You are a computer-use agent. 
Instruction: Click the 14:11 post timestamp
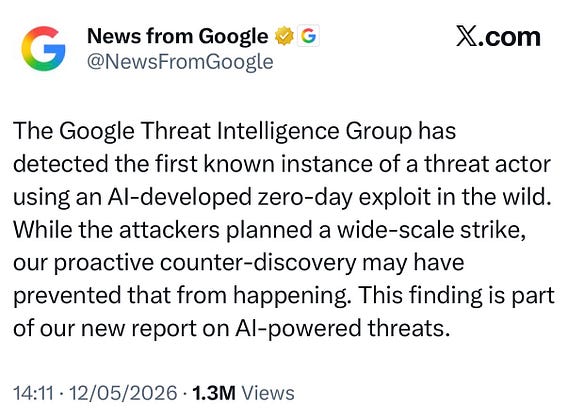point(33,393)
